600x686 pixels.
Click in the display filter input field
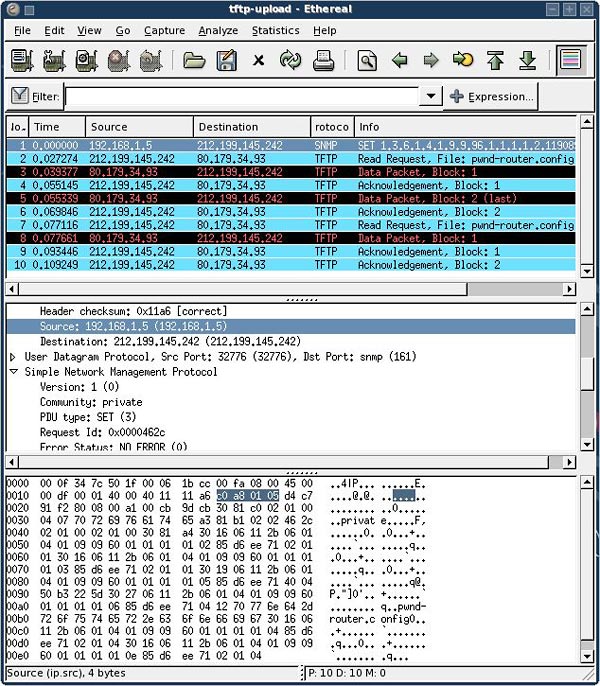(x=240, y=97)
